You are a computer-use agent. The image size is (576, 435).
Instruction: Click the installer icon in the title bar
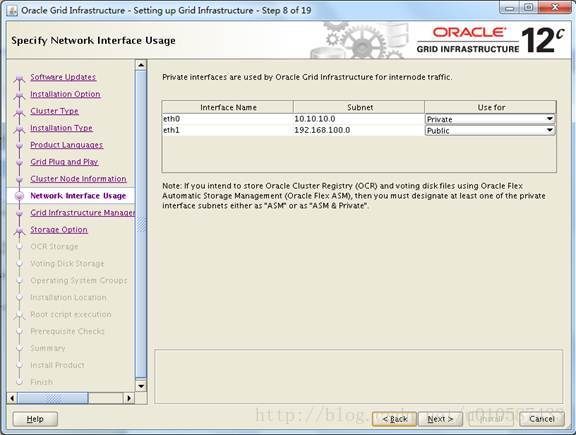[12, 11]
